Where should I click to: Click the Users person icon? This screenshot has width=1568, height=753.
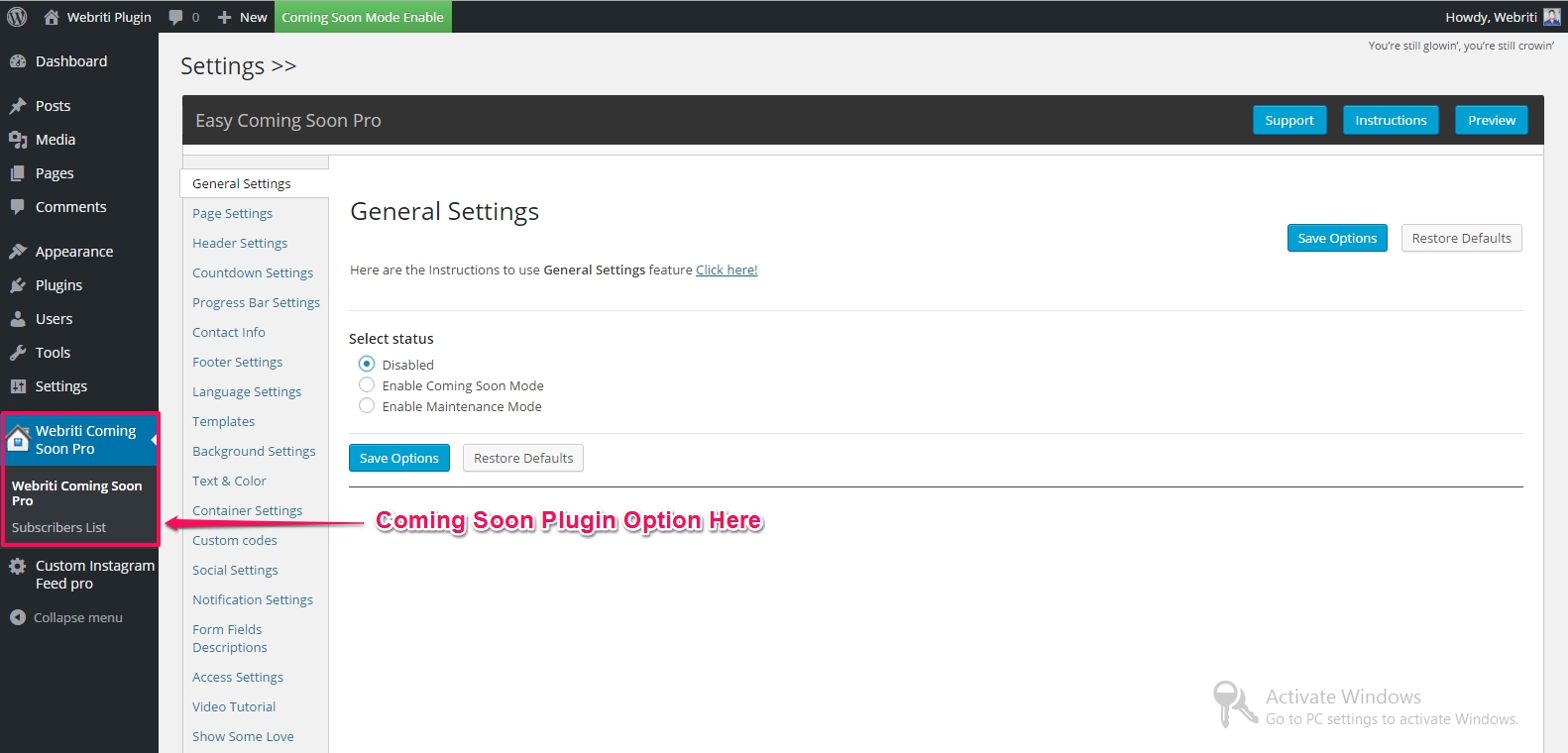18,319
